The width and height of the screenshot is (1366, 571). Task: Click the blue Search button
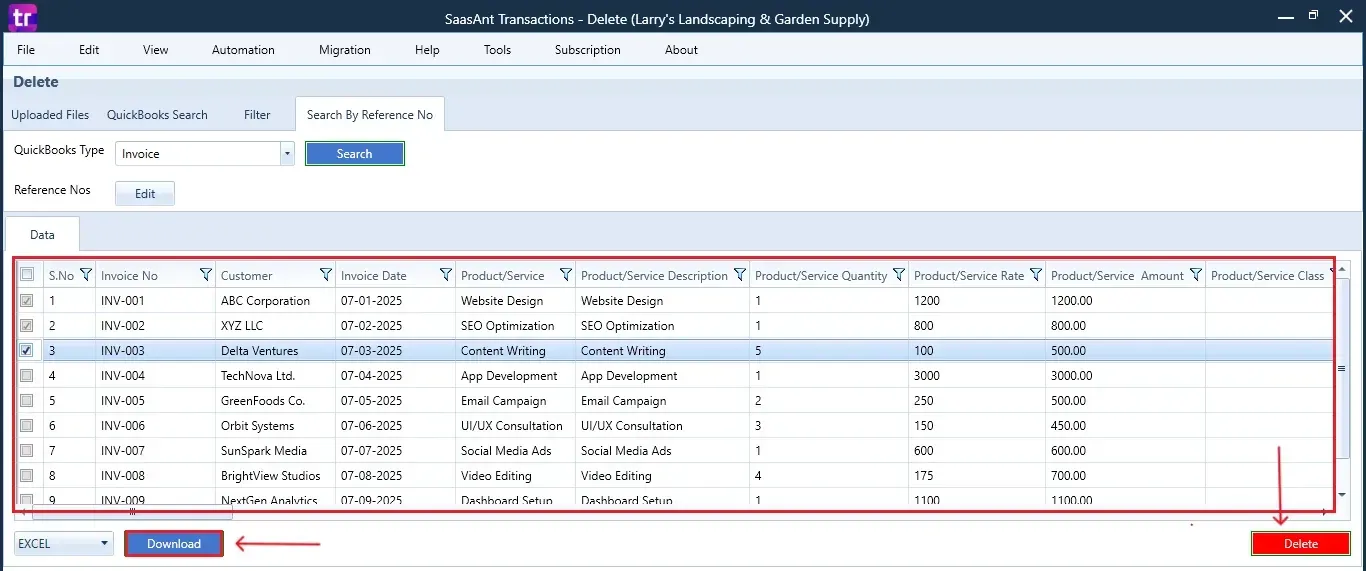pos(355,153)
